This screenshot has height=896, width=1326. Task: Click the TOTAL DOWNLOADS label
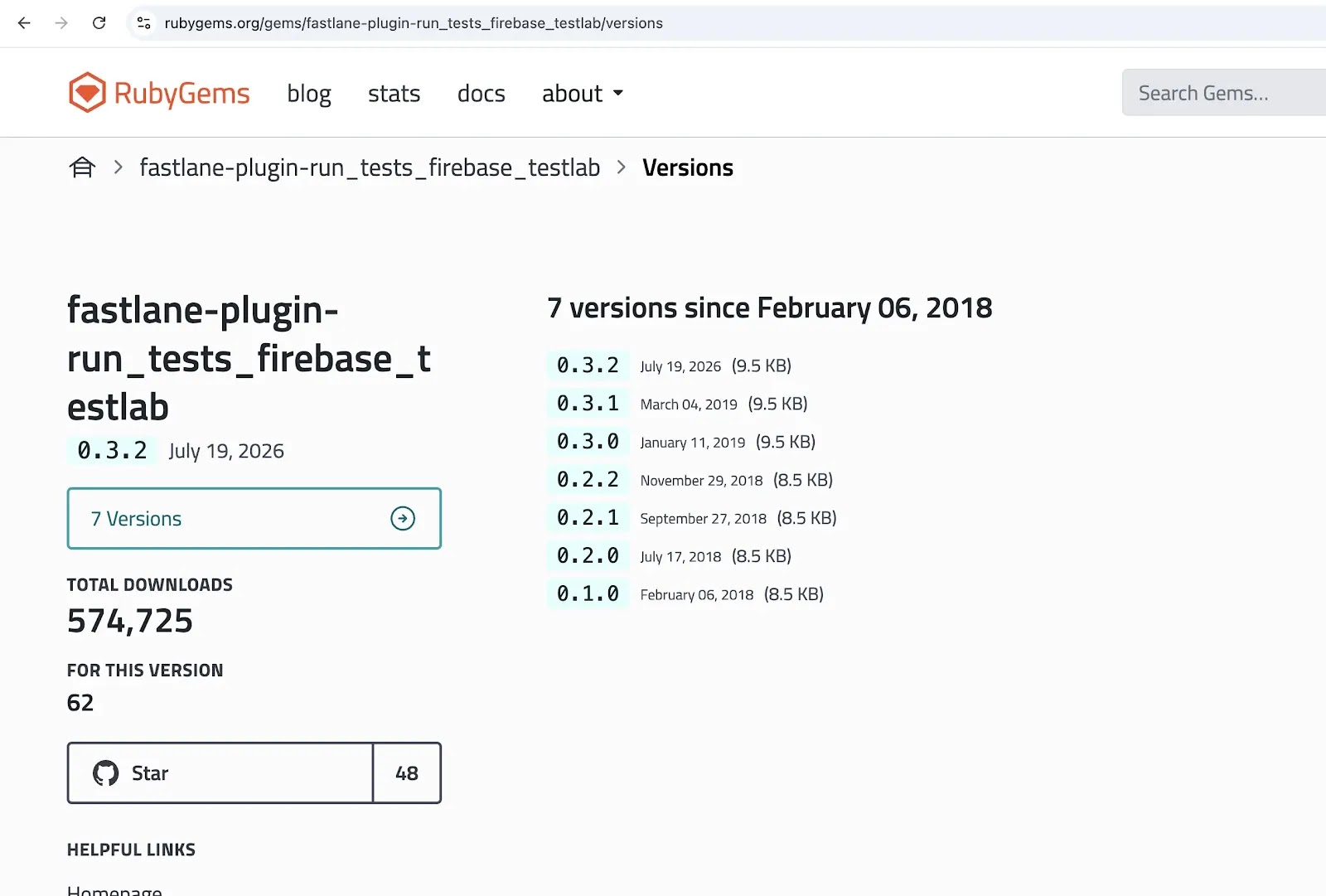150,584
